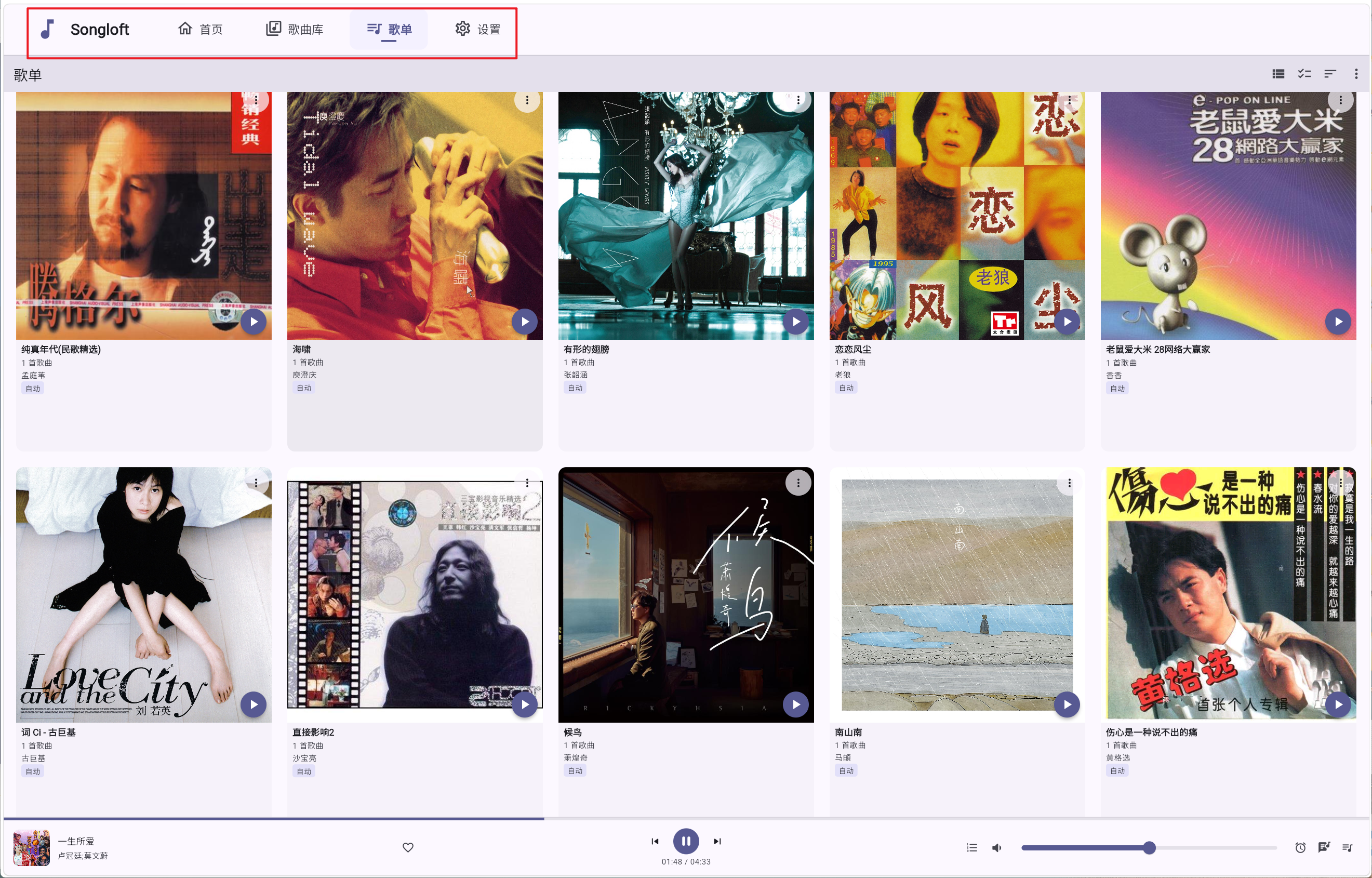This screenshot has height=878, width=1372.
Task: Play the 候鸟 playlist
Action: [796, 704]
